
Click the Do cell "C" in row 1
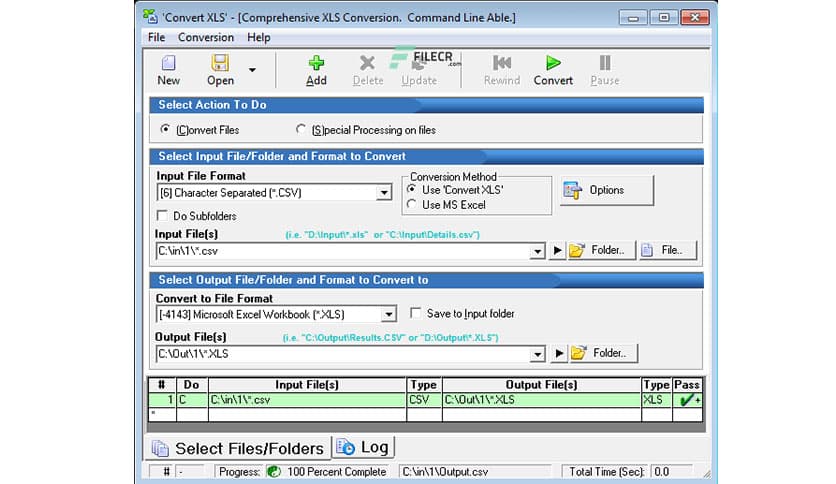(191, 400)
